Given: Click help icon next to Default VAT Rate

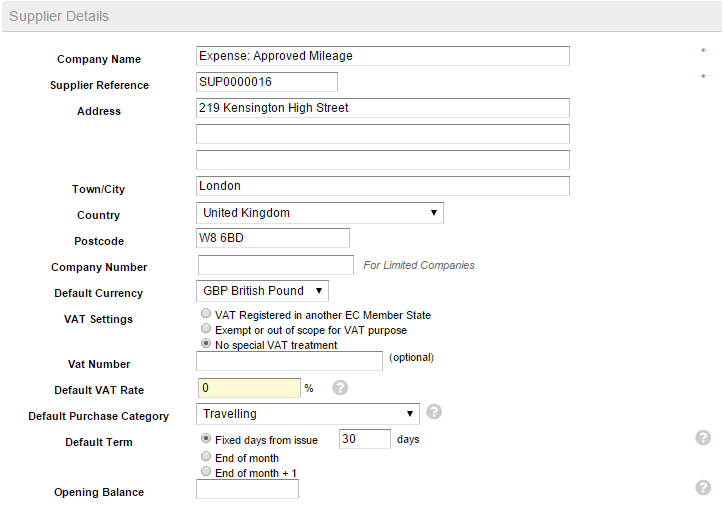Looking at the screenshot, I should click(x=340, y=388).
